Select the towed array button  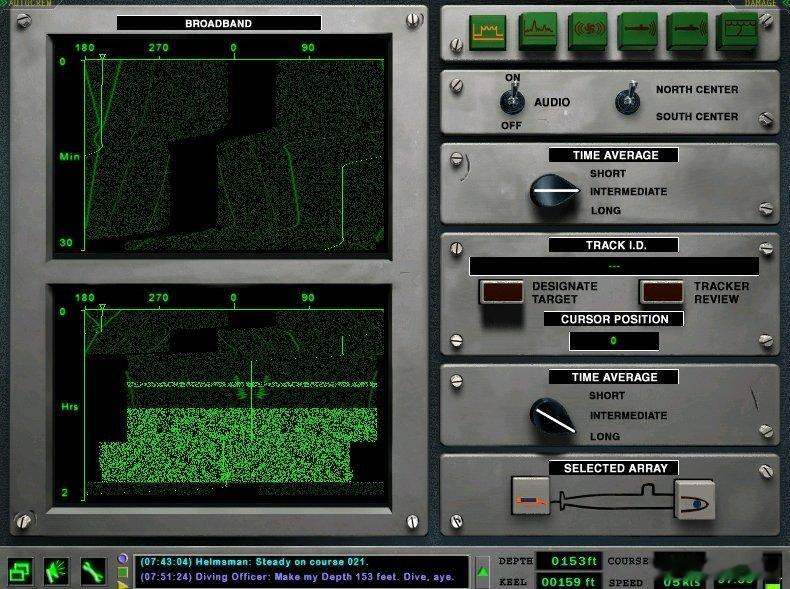[x=530, y=497]
